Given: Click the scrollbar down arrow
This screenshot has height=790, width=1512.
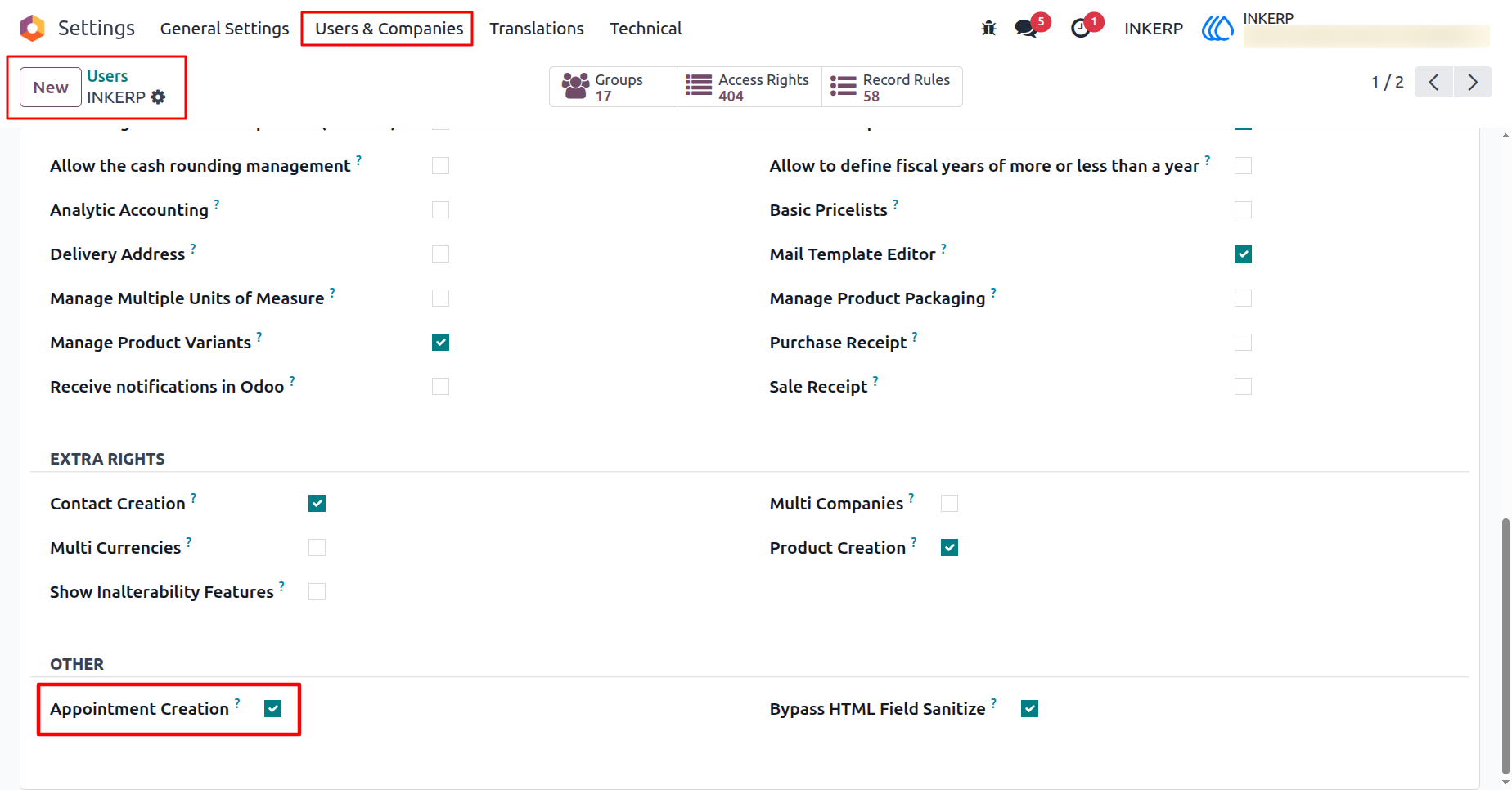Looking at the screenshot, I should [1505, 783].
